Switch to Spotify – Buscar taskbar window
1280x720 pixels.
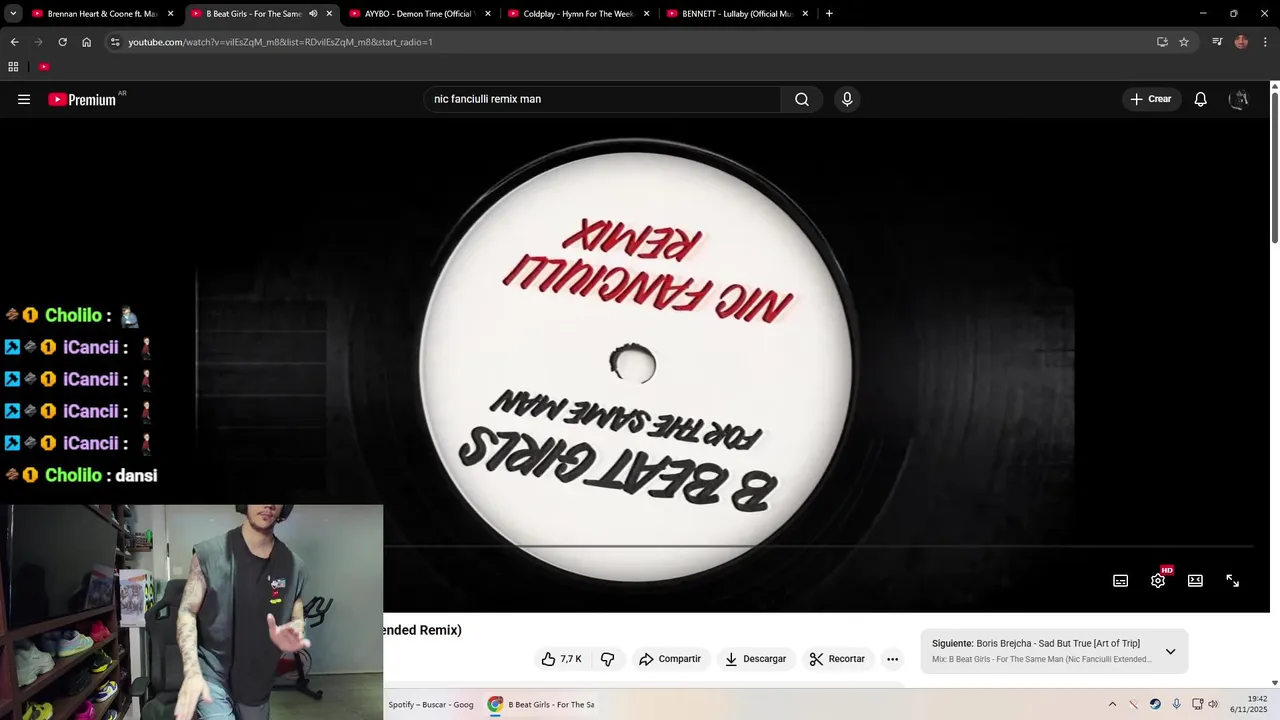click(x=431, y=705)
